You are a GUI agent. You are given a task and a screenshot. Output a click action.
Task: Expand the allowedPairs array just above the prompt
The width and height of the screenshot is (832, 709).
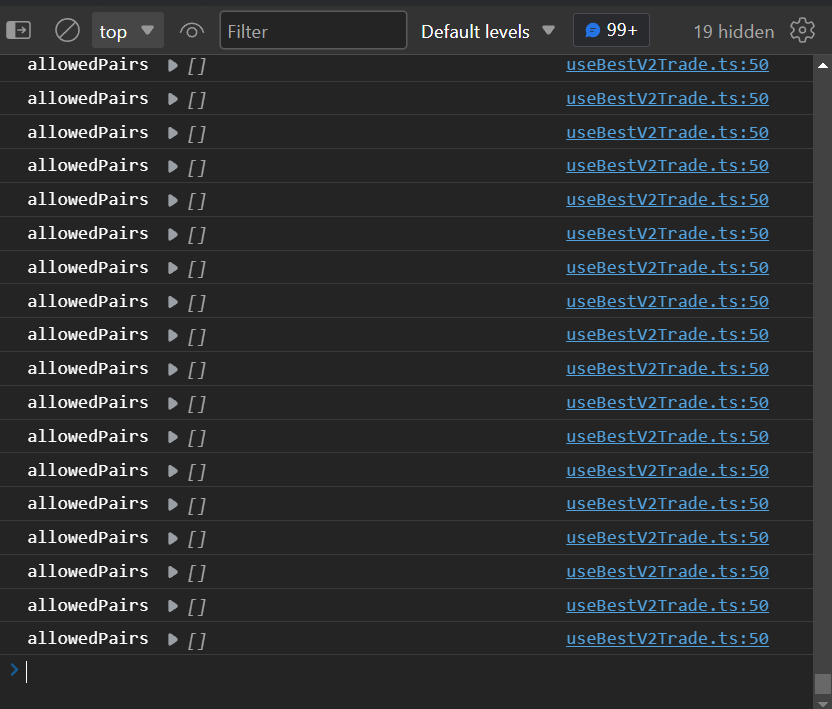172,639
